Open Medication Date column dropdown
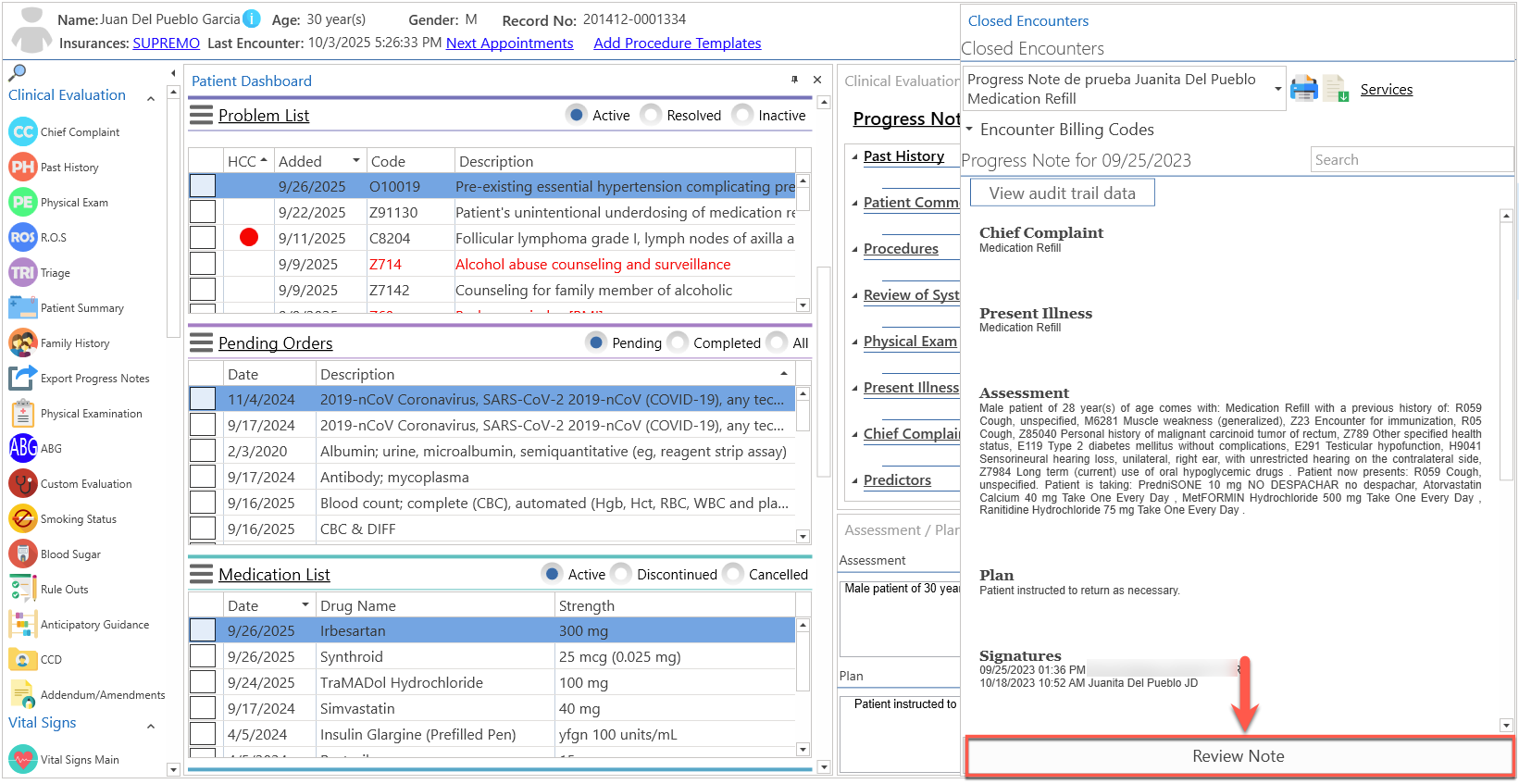1519x784 pixels. coord(305,605)
